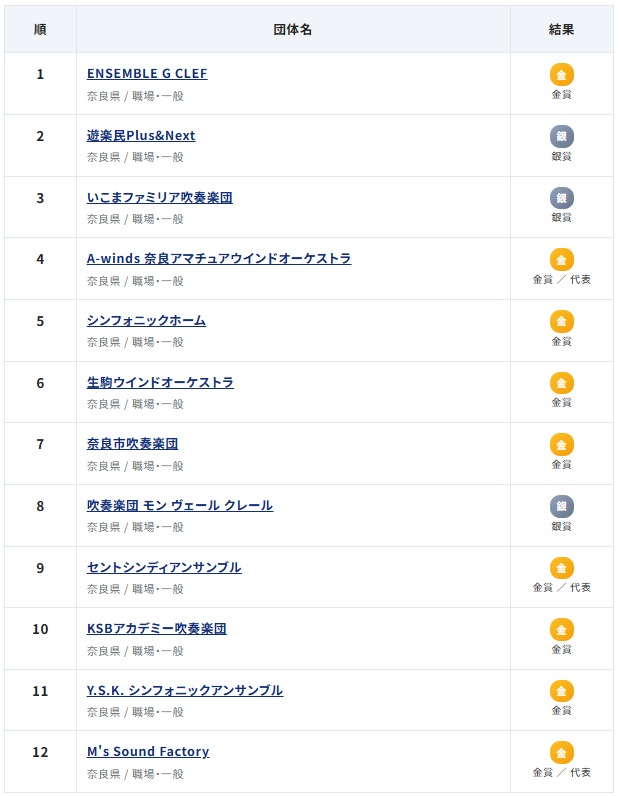Visit the 生駒ウインドオーケストラ page
Viewport: 619px width, 796px height.
click(x=160, y=382)
